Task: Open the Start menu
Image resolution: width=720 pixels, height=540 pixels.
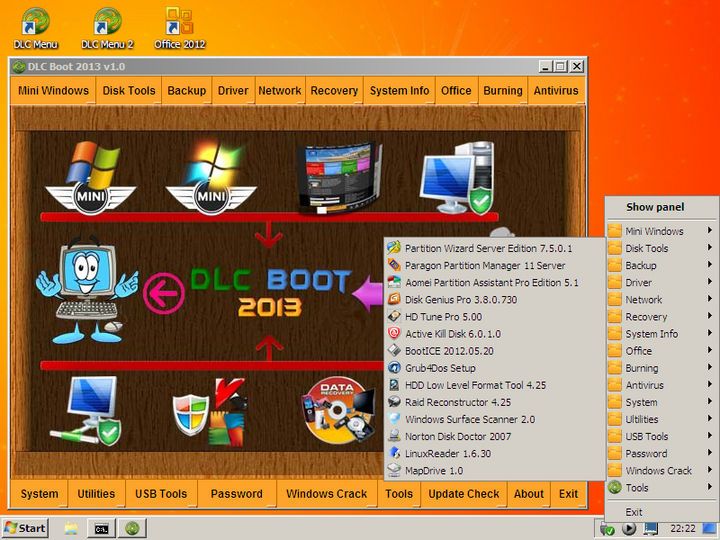Action: 25,528
